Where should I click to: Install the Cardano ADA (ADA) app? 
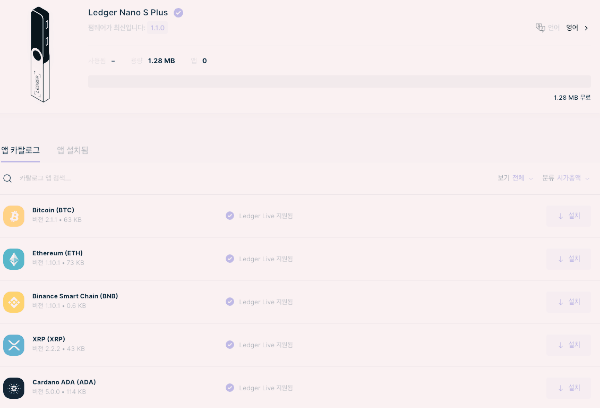click(x=569, y=388)
